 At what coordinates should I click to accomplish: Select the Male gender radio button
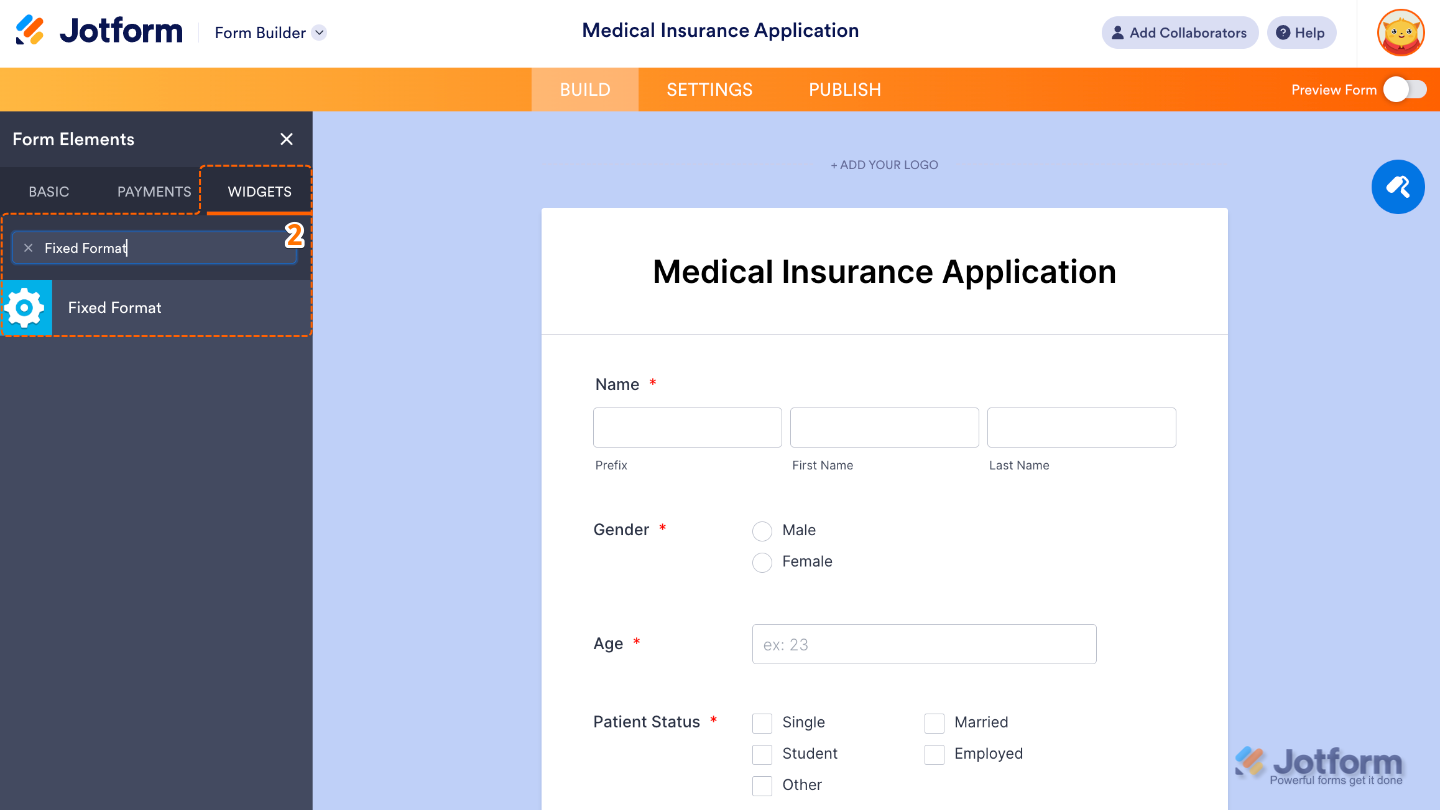pos(762,531)
